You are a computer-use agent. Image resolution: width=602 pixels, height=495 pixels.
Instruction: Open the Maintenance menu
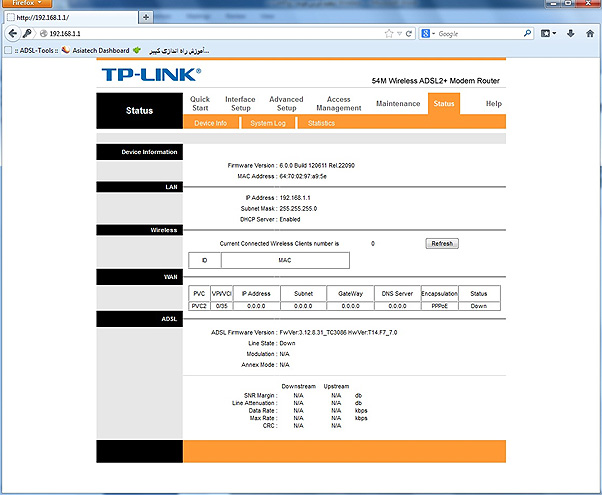click(398, 104)
